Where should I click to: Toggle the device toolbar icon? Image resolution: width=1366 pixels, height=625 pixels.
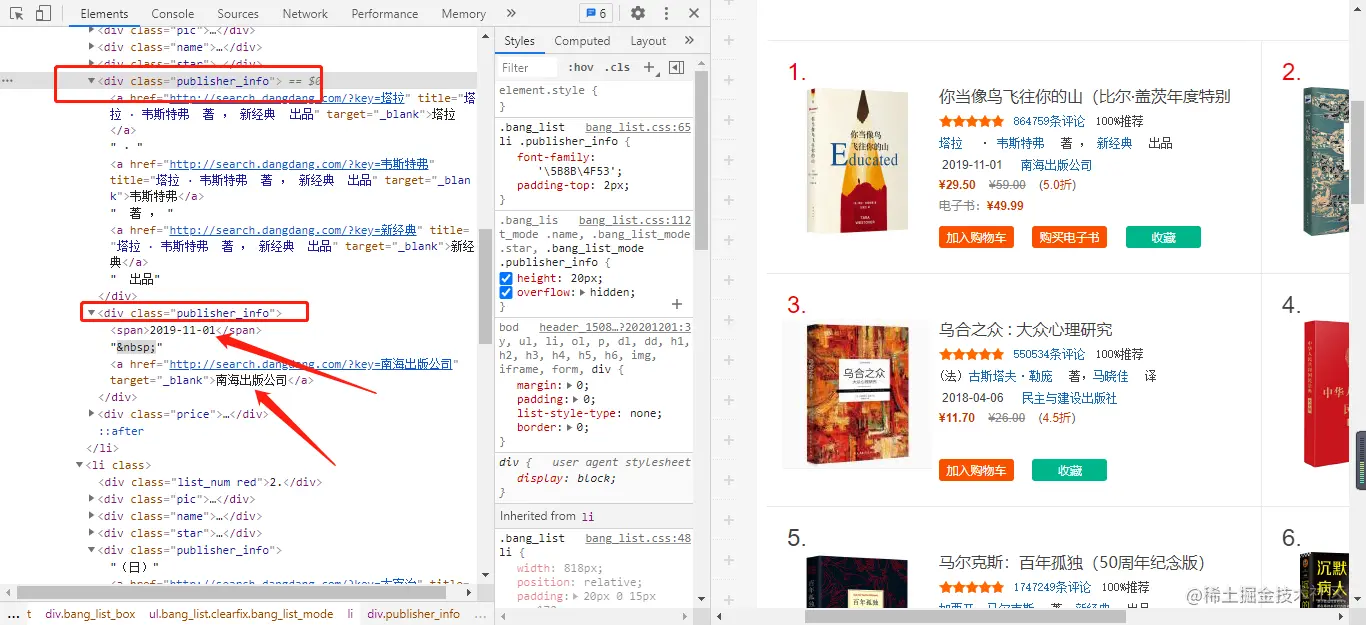[43, 13]
